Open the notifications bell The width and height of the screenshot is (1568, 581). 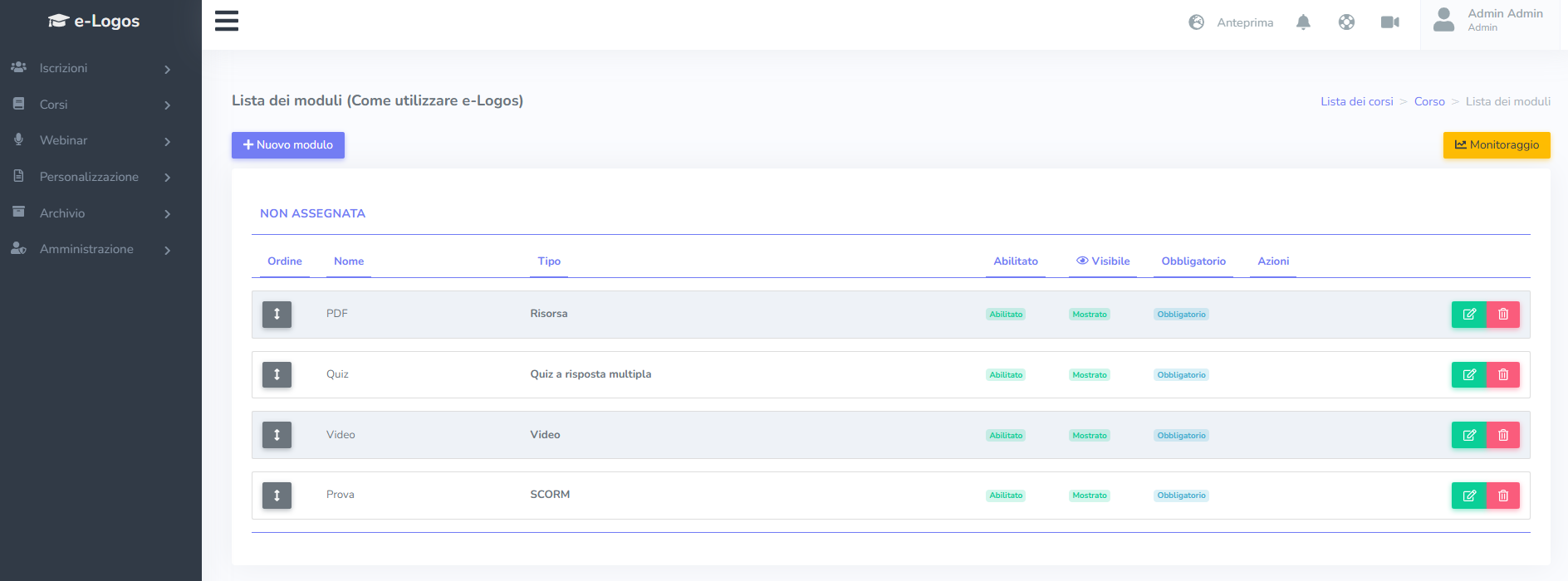click(1303, 22)
